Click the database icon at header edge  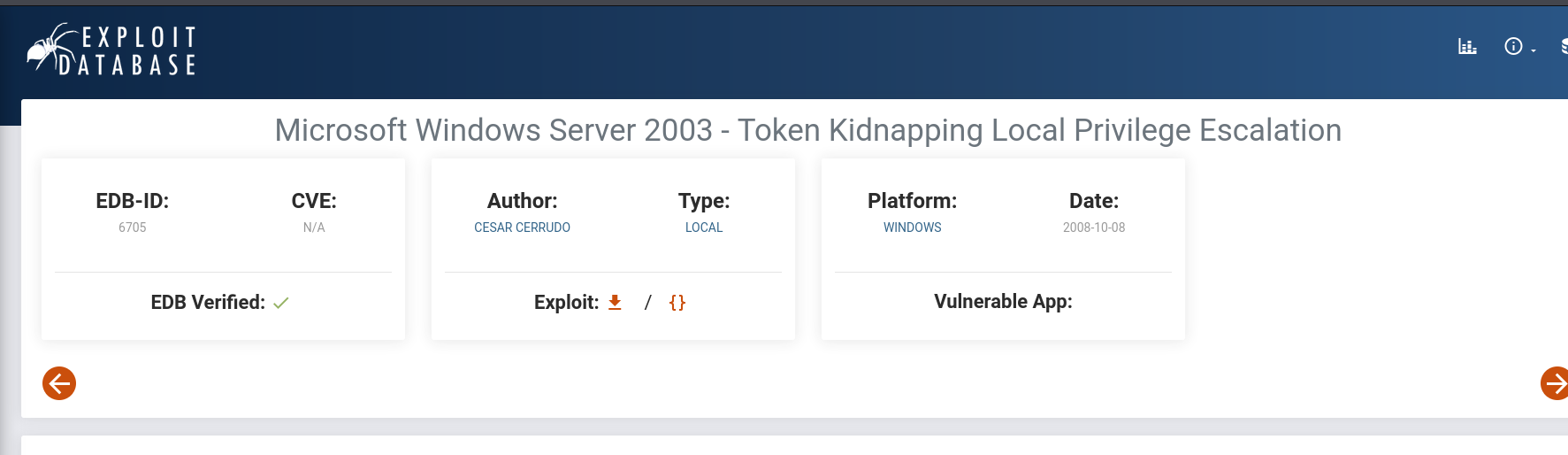[x=1564, y=47]
